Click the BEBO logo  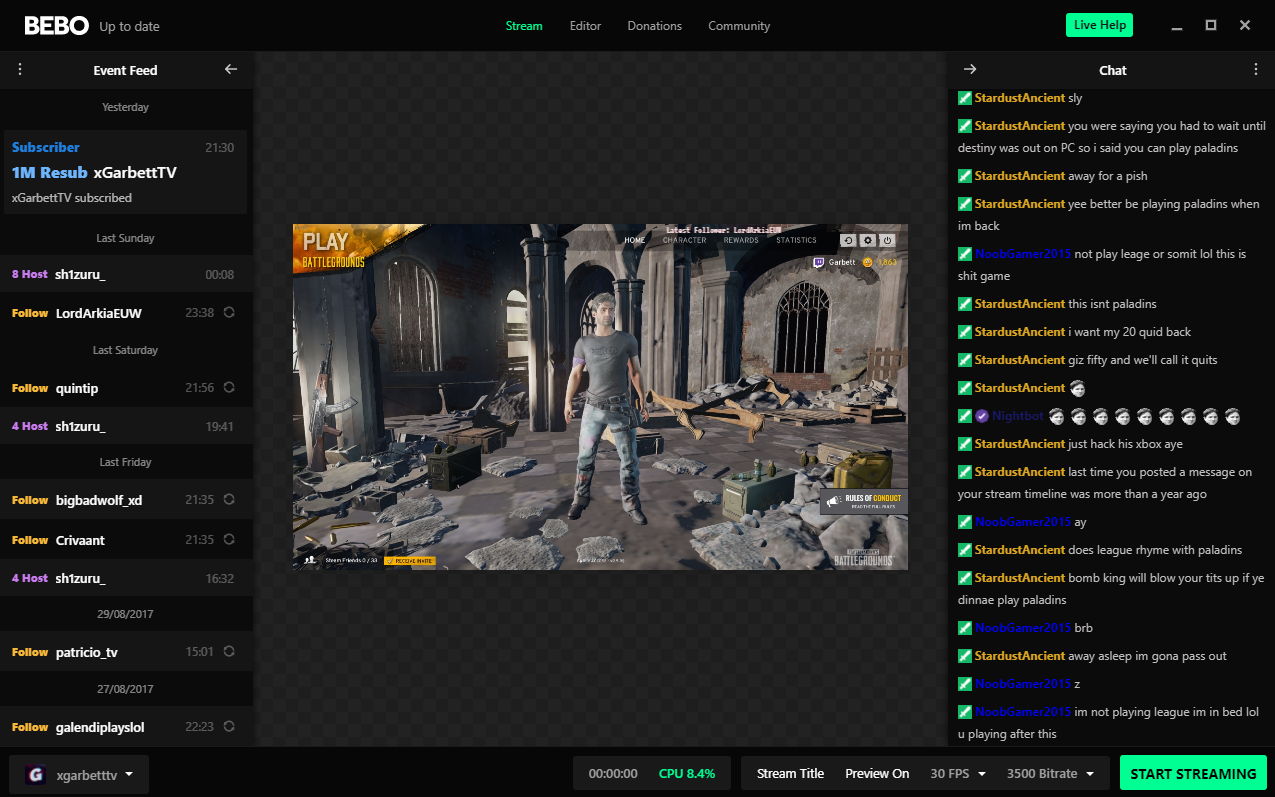pyautogui.click(x=56, y=26)
